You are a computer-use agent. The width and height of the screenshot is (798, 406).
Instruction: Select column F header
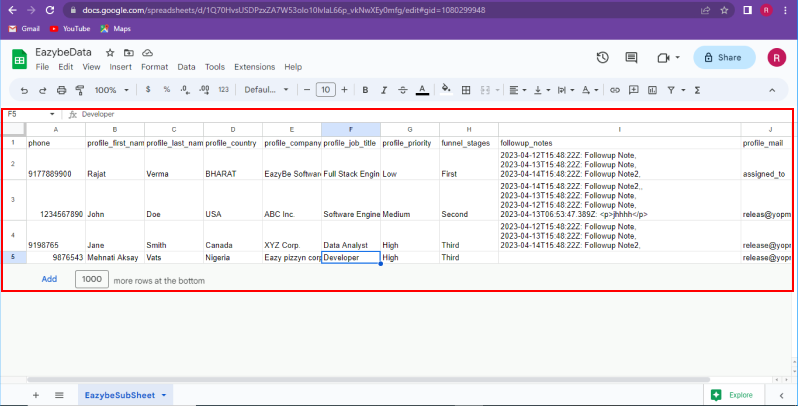tap(351, 129)
